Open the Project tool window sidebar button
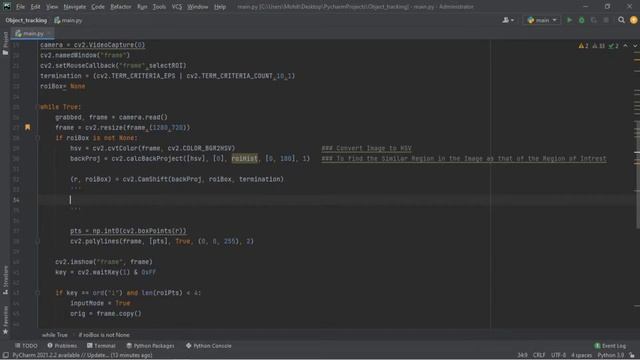 [x=5, y=44]
